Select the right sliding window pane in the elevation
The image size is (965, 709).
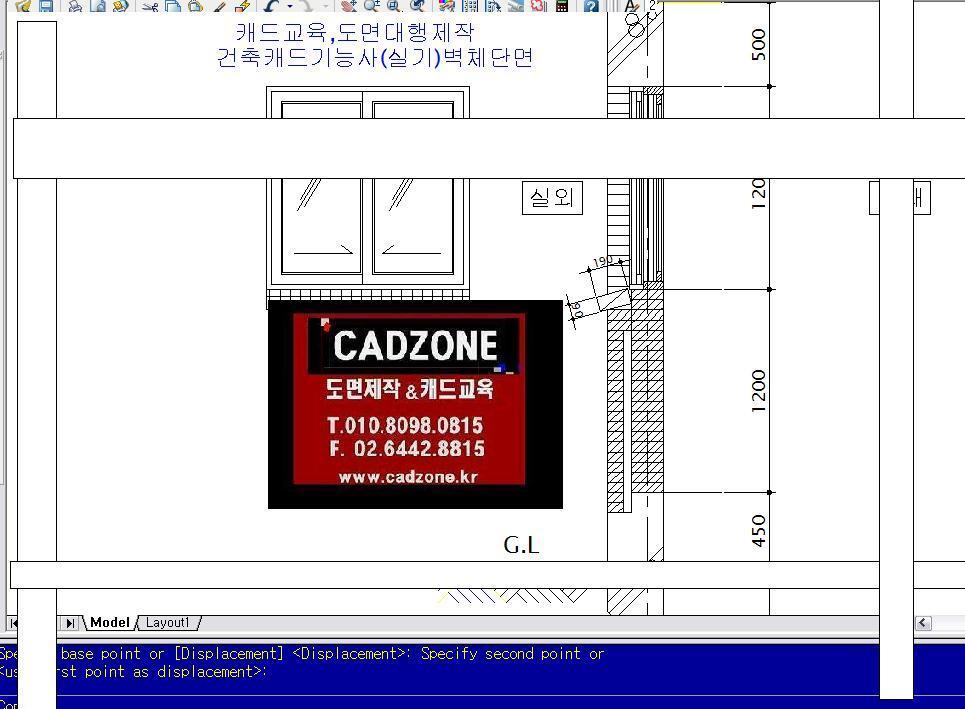coord(413,226)
